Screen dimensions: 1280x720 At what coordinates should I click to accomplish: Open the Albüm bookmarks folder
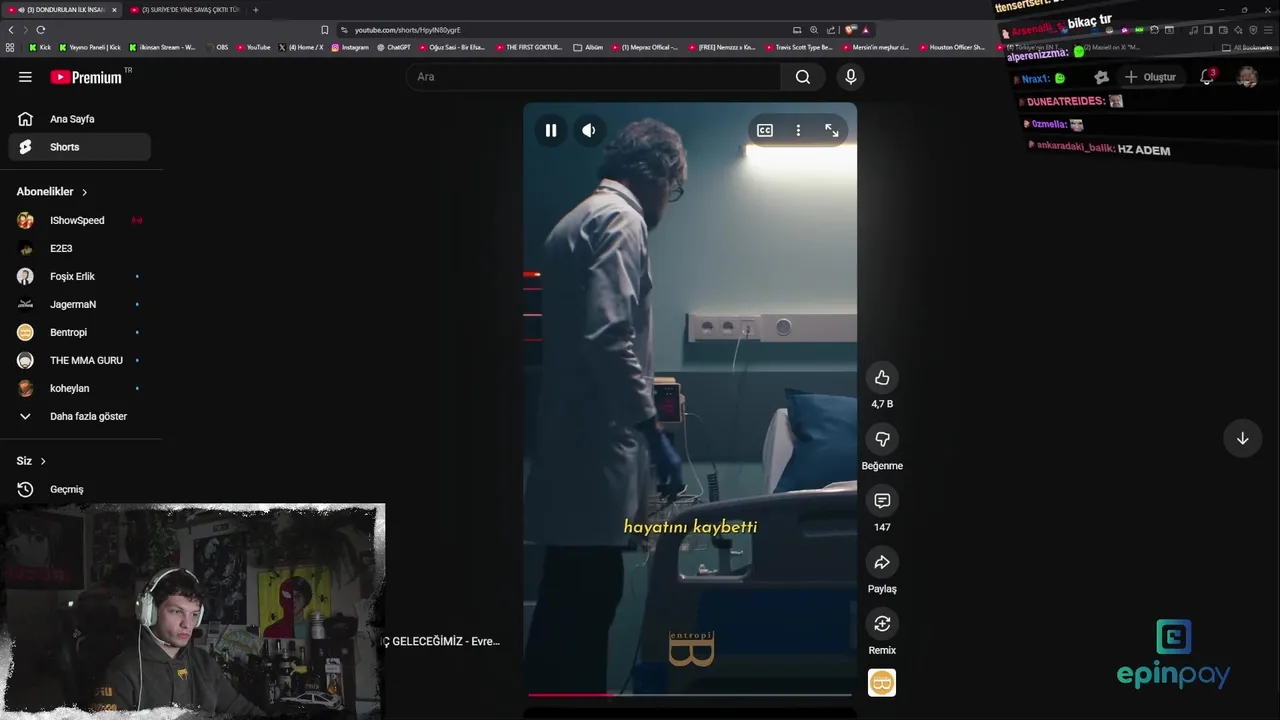pyautogui.click(x=588, y=47)
